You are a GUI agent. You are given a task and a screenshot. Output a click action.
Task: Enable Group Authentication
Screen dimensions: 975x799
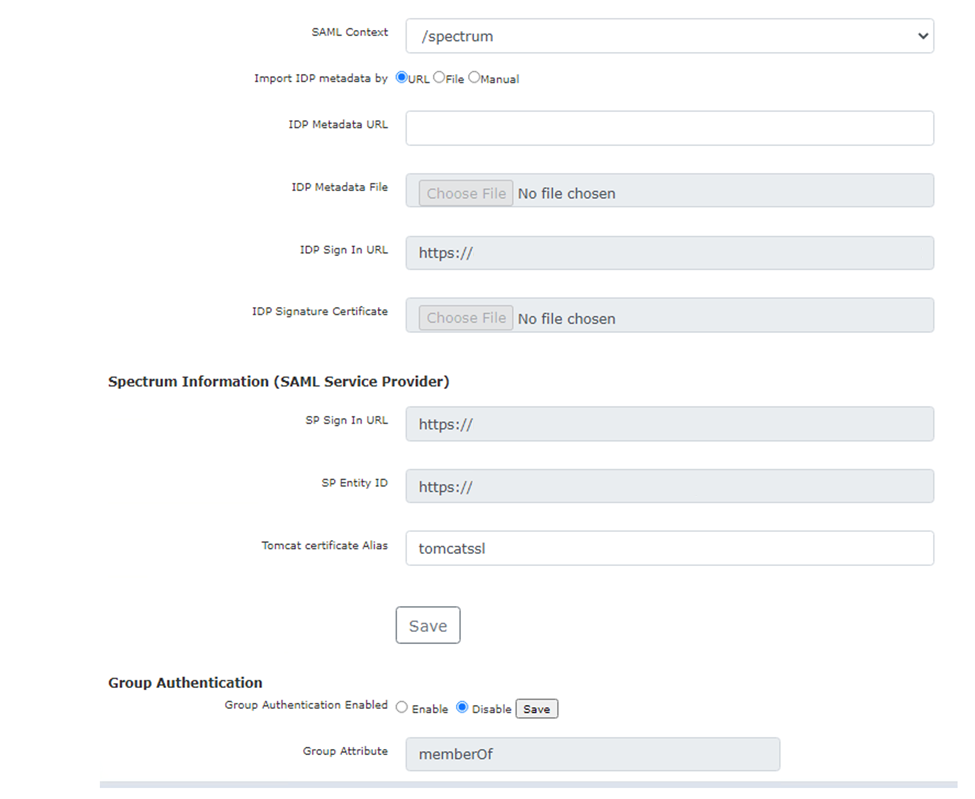pos(401,707)
